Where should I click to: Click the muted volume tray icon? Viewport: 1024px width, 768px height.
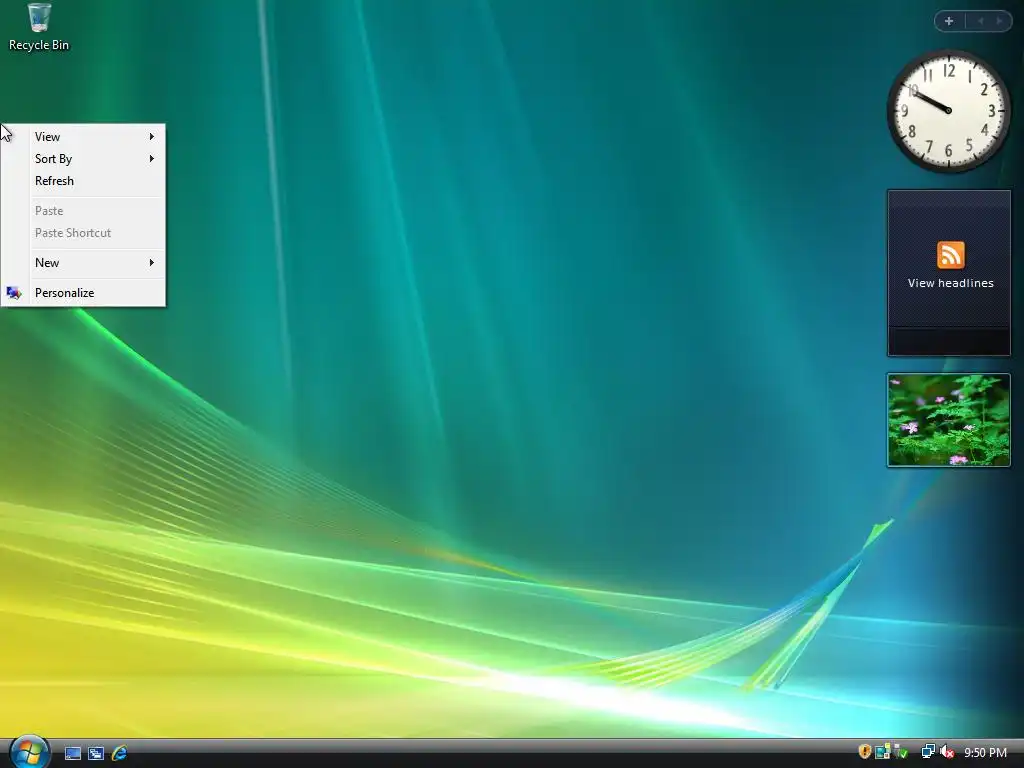click(947, 752)
